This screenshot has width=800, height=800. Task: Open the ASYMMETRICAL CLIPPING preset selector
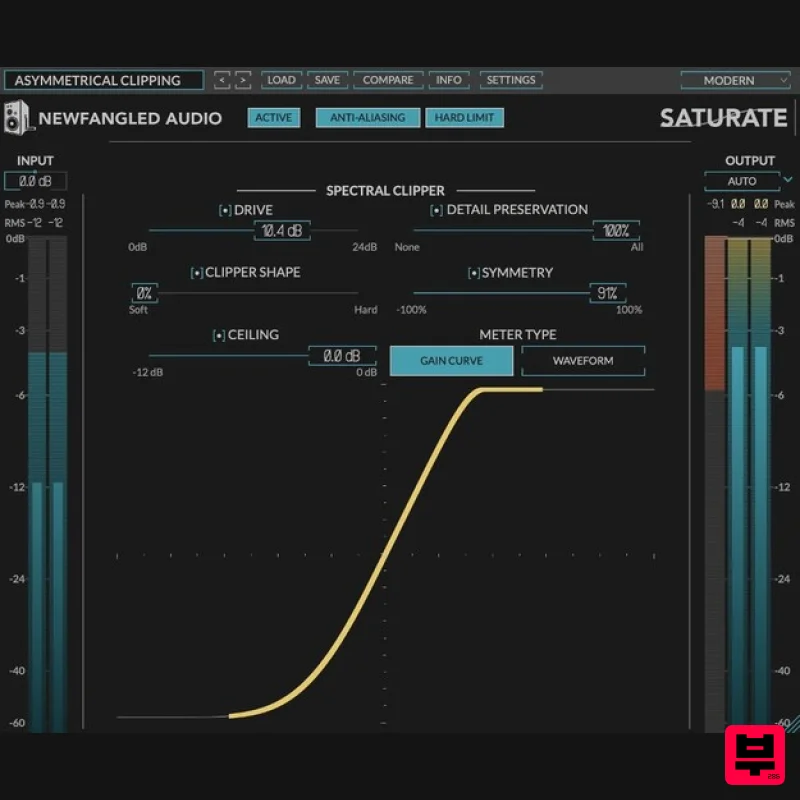[x=103, y=80]
